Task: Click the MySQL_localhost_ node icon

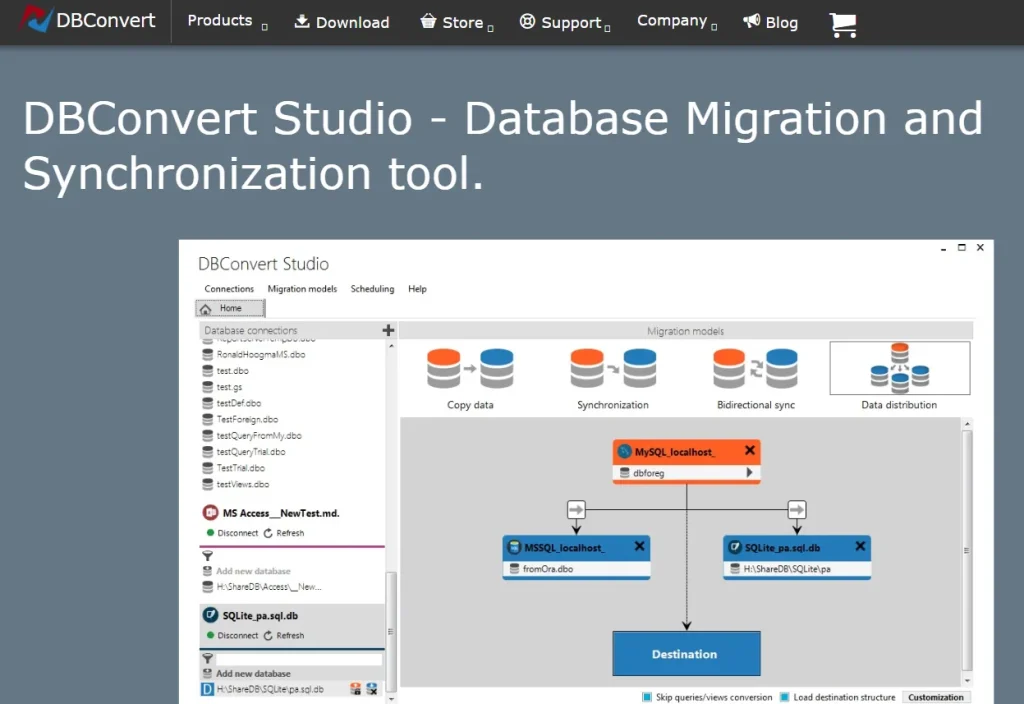Action: pyautogui.click(x=625, y=451)
